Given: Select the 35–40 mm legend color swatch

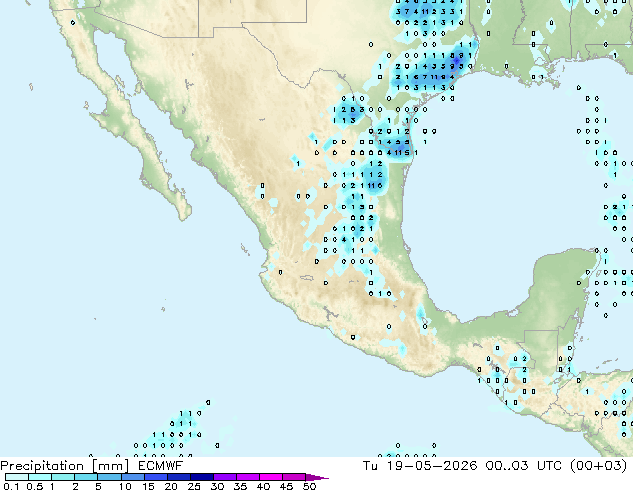Looking at the screenshot, I should pyautogui.click(x=248, y=477).
